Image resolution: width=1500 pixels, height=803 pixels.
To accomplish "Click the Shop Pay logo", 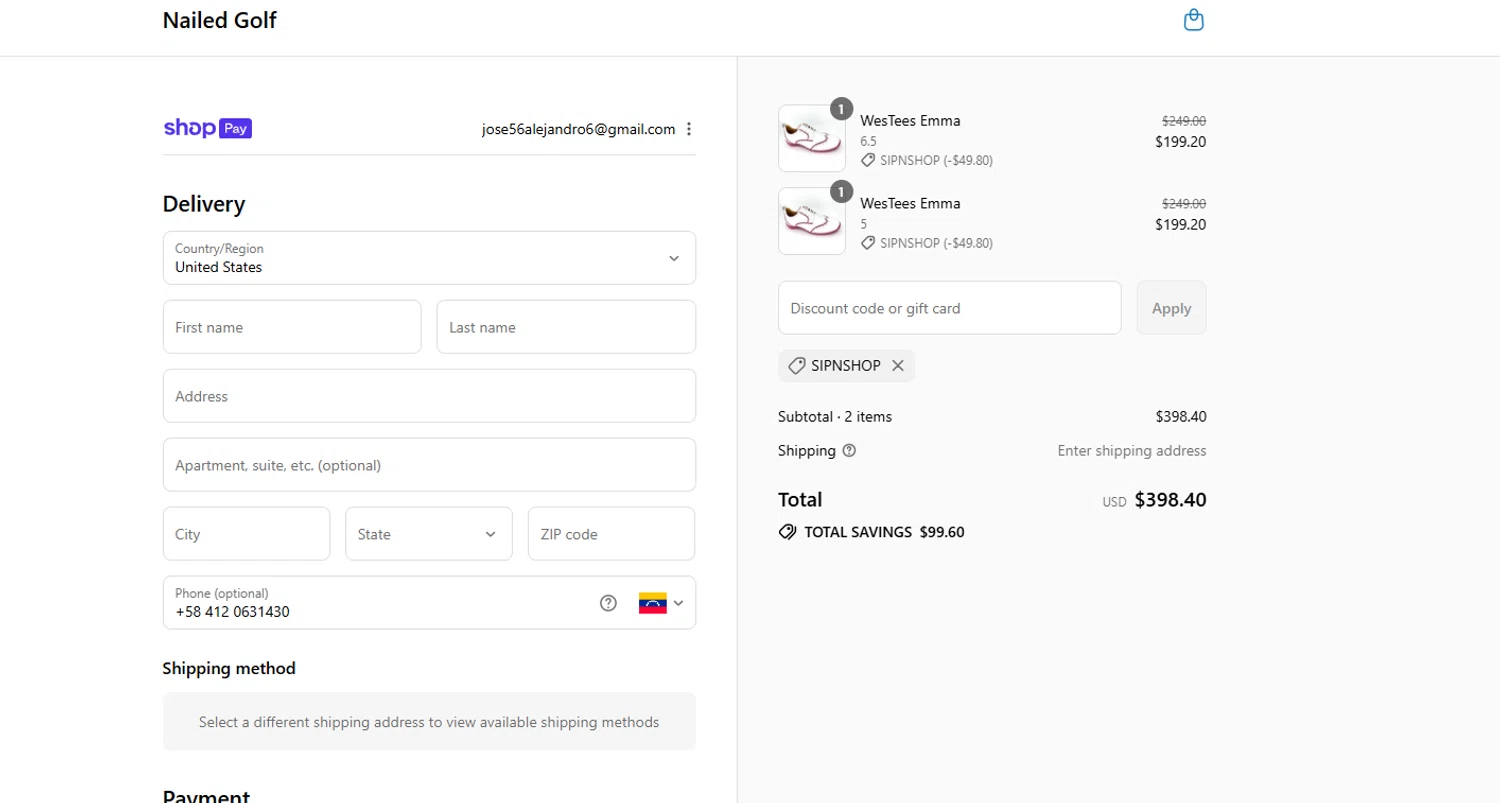I will point(207,128).
